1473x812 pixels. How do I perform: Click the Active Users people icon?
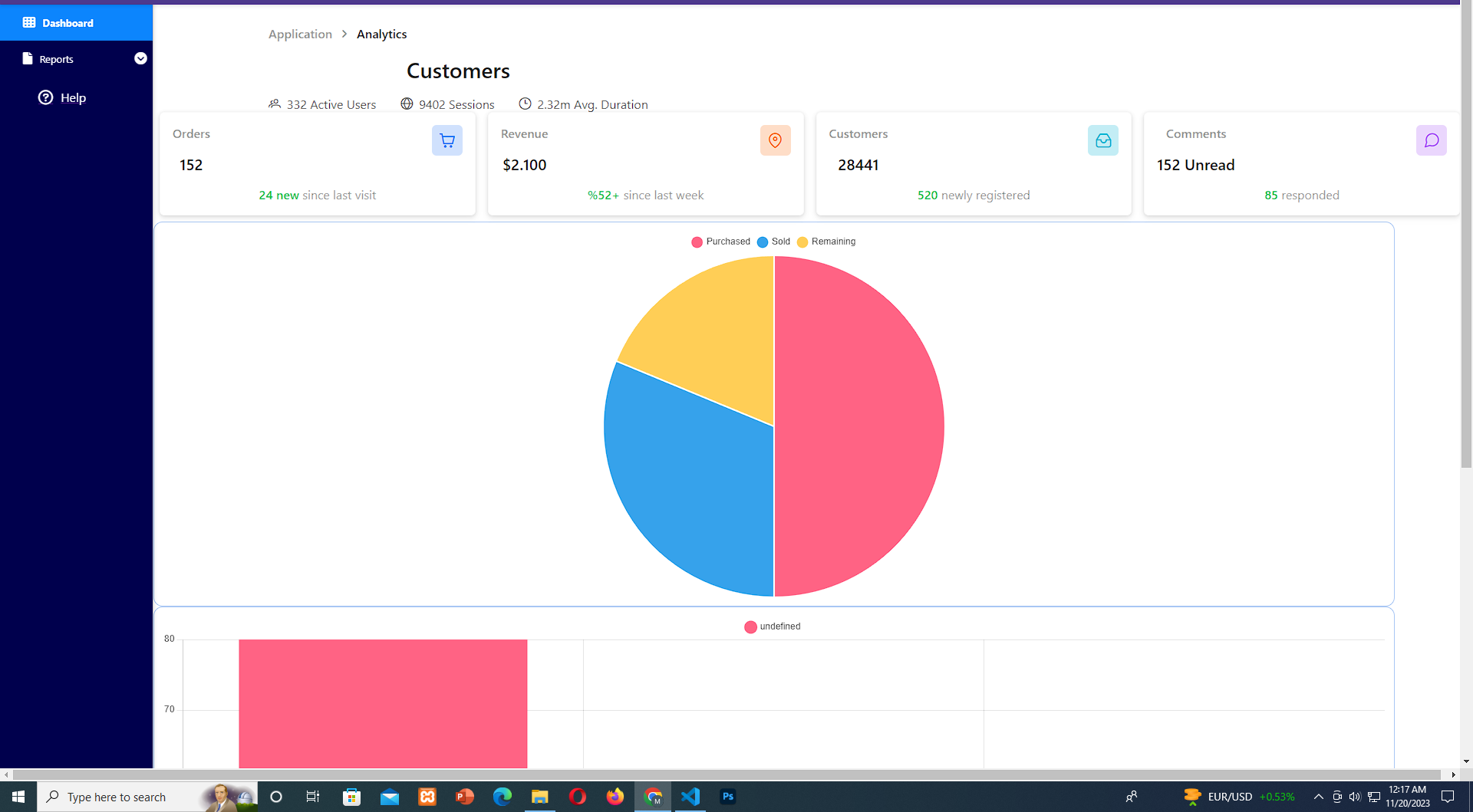click(275, 104)
